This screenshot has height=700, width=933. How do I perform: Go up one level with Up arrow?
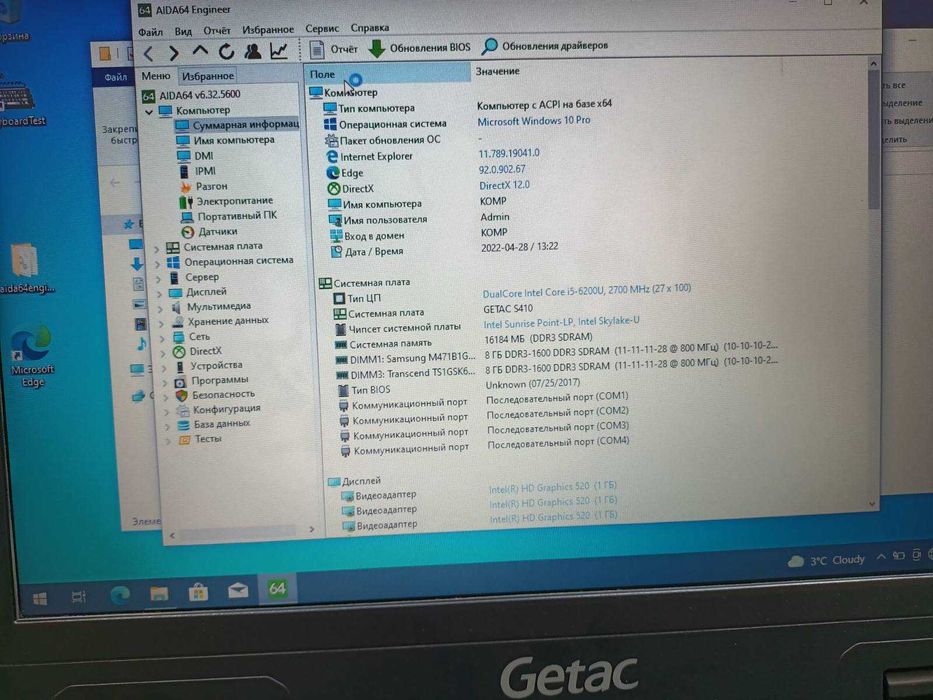[x=200, y=52]
